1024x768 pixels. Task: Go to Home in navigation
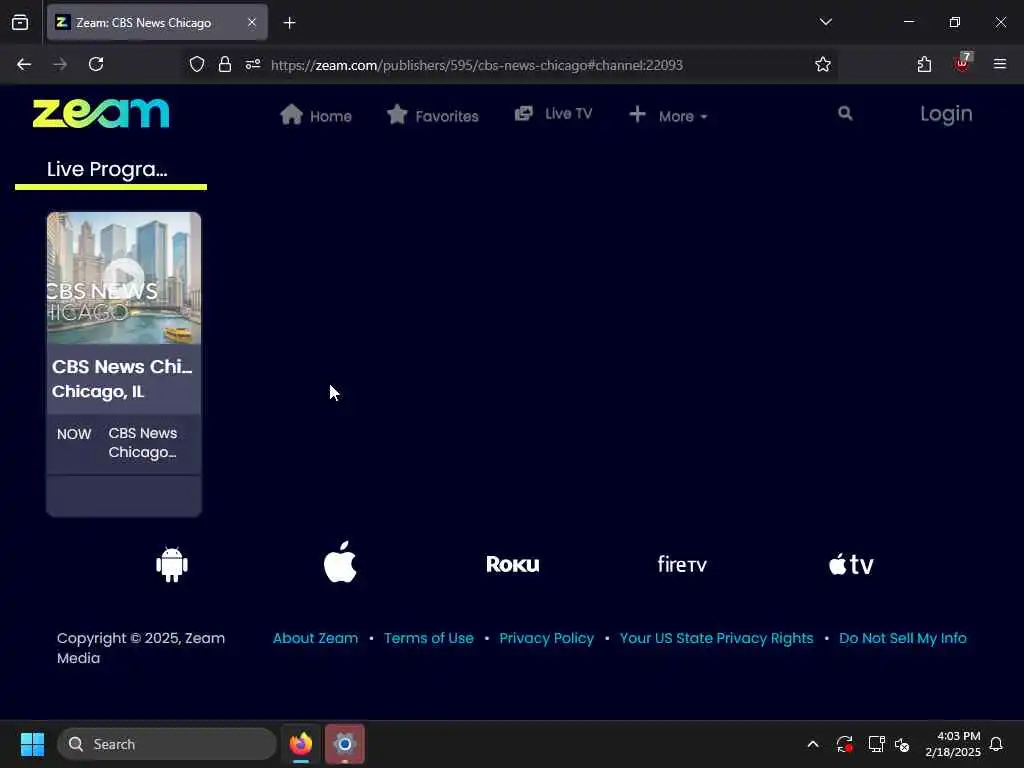316,116
